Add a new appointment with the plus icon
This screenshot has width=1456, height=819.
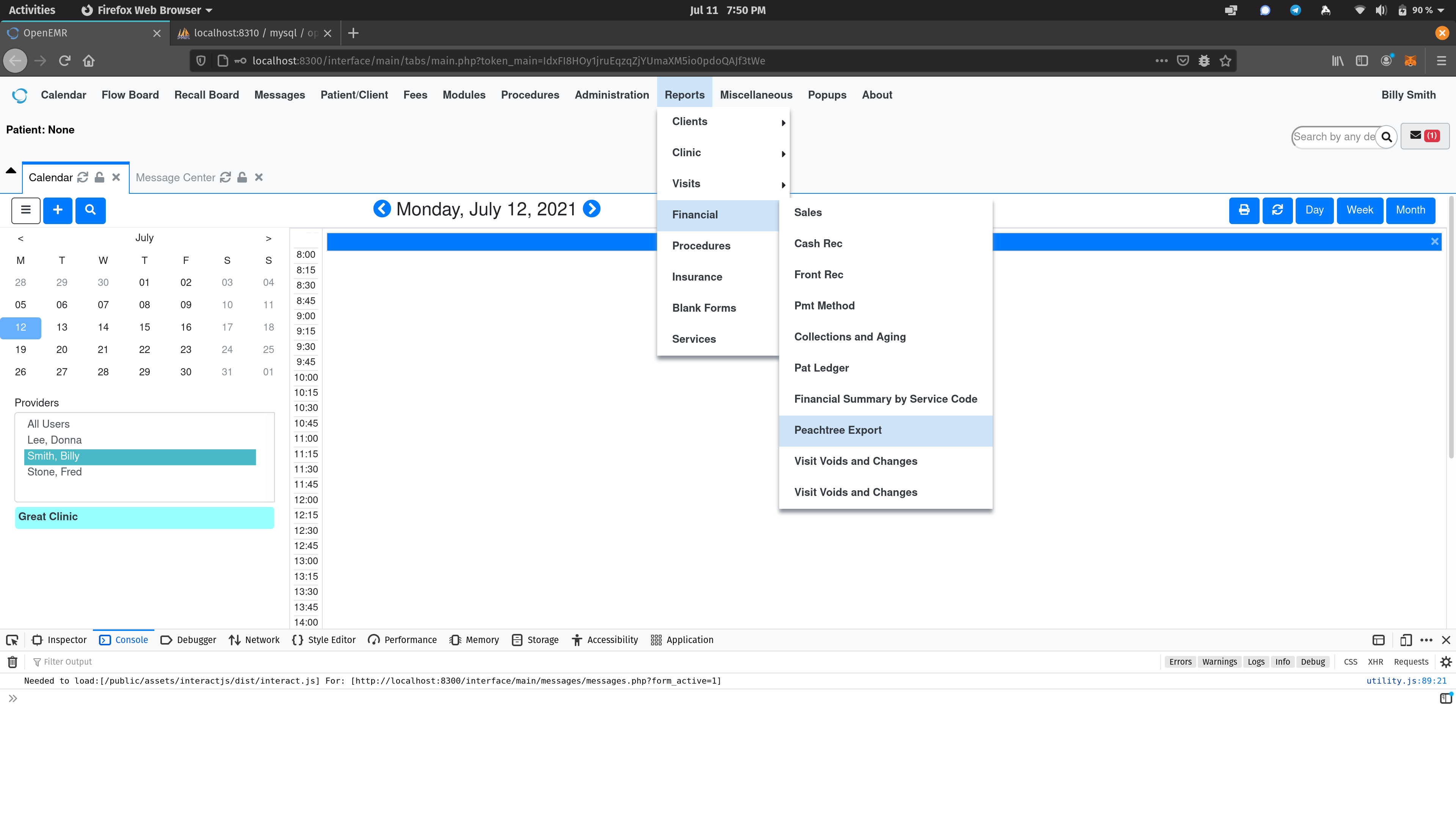(57, 210)
